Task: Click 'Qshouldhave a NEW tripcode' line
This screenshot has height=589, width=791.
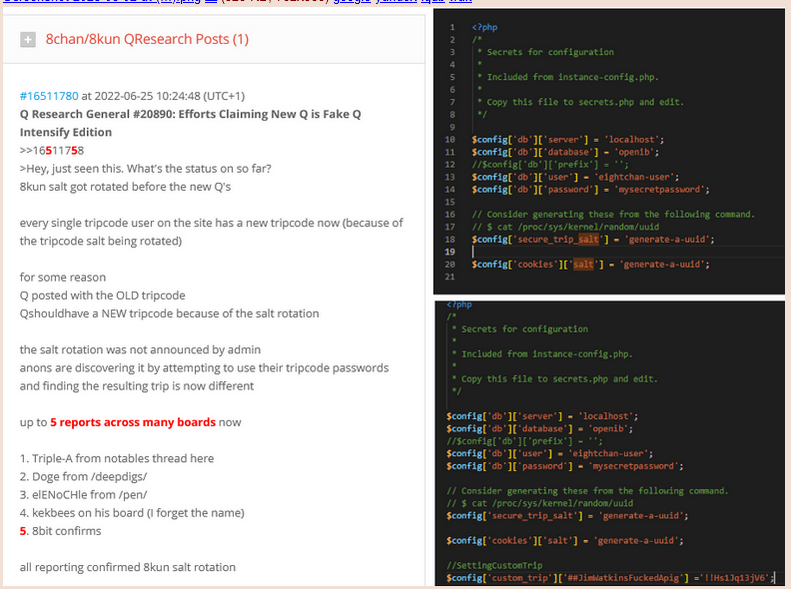Action: click(x=170, y=314)
